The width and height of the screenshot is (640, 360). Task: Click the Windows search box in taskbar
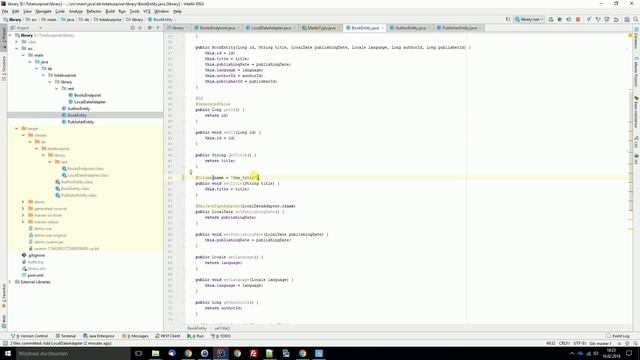click(73, 353)
